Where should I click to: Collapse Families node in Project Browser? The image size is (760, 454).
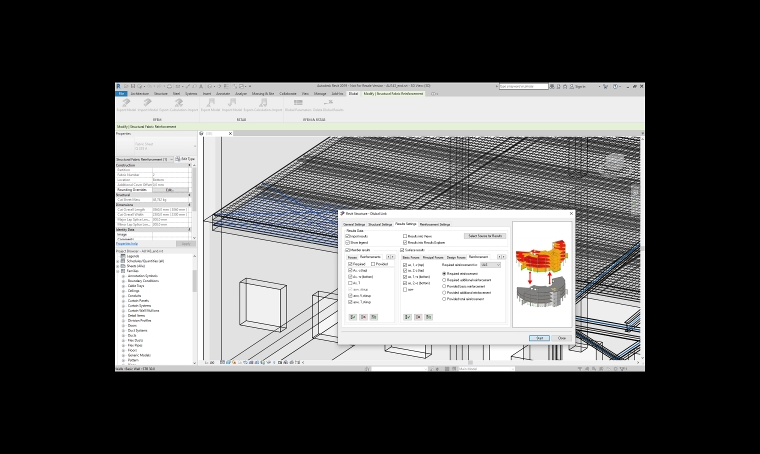click(x=118, y=271)
